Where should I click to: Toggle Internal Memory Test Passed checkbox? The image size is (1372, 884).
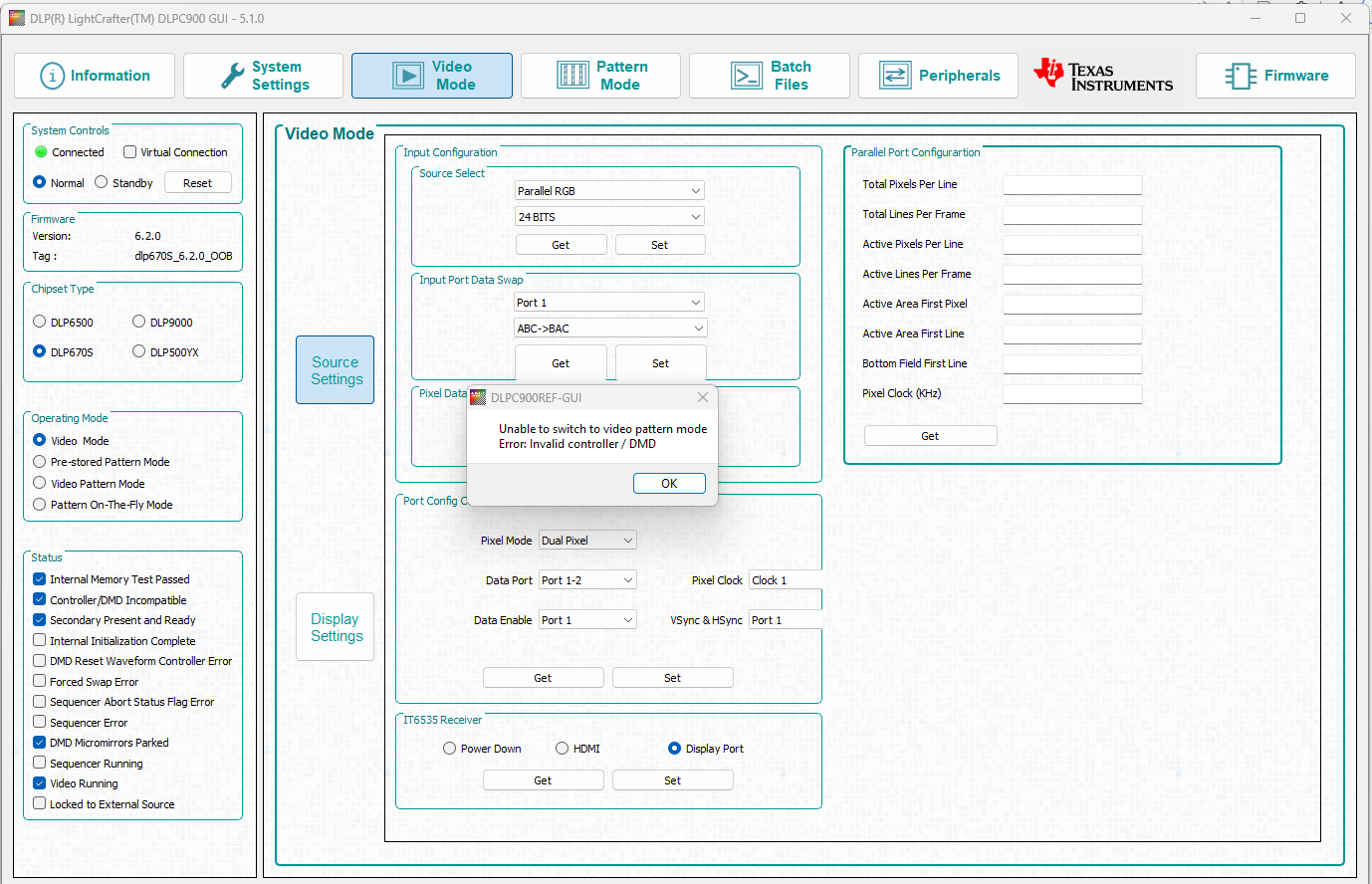click(40, 579)
